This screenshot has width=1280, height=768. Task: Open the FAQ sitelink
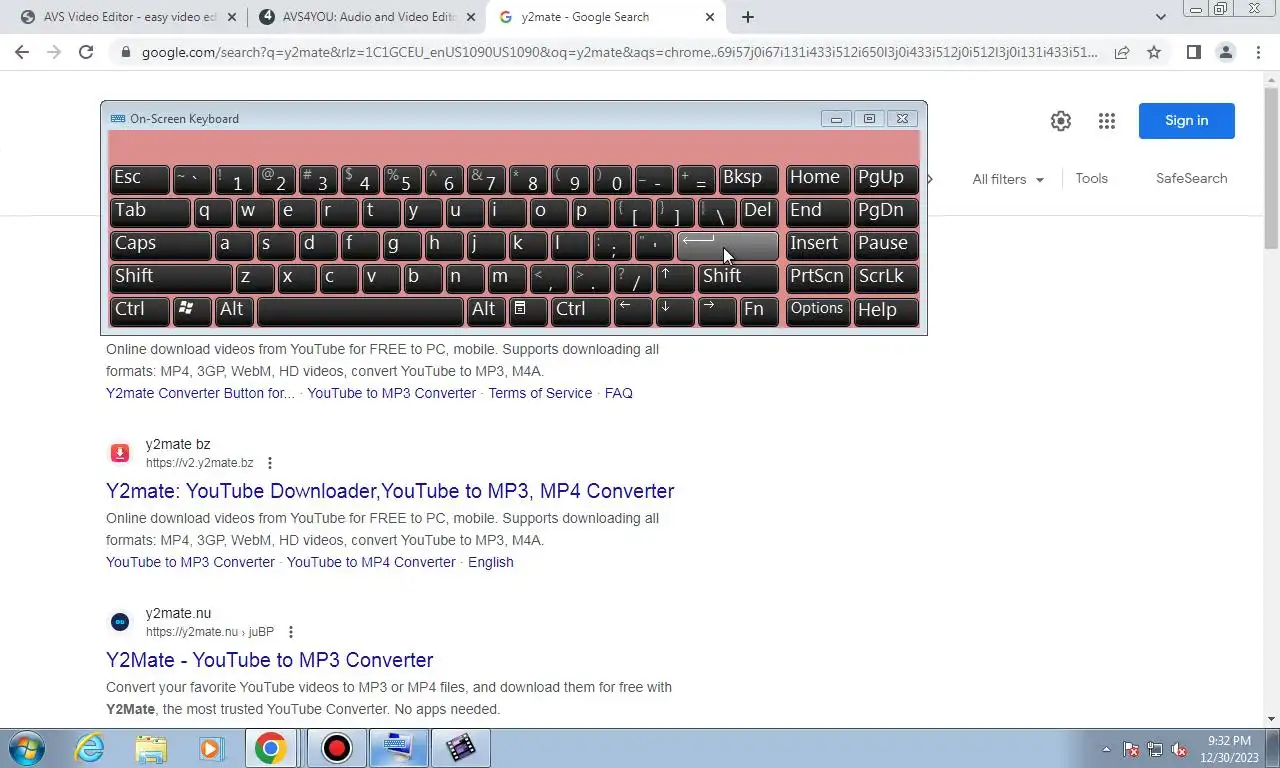coord(619,393)
